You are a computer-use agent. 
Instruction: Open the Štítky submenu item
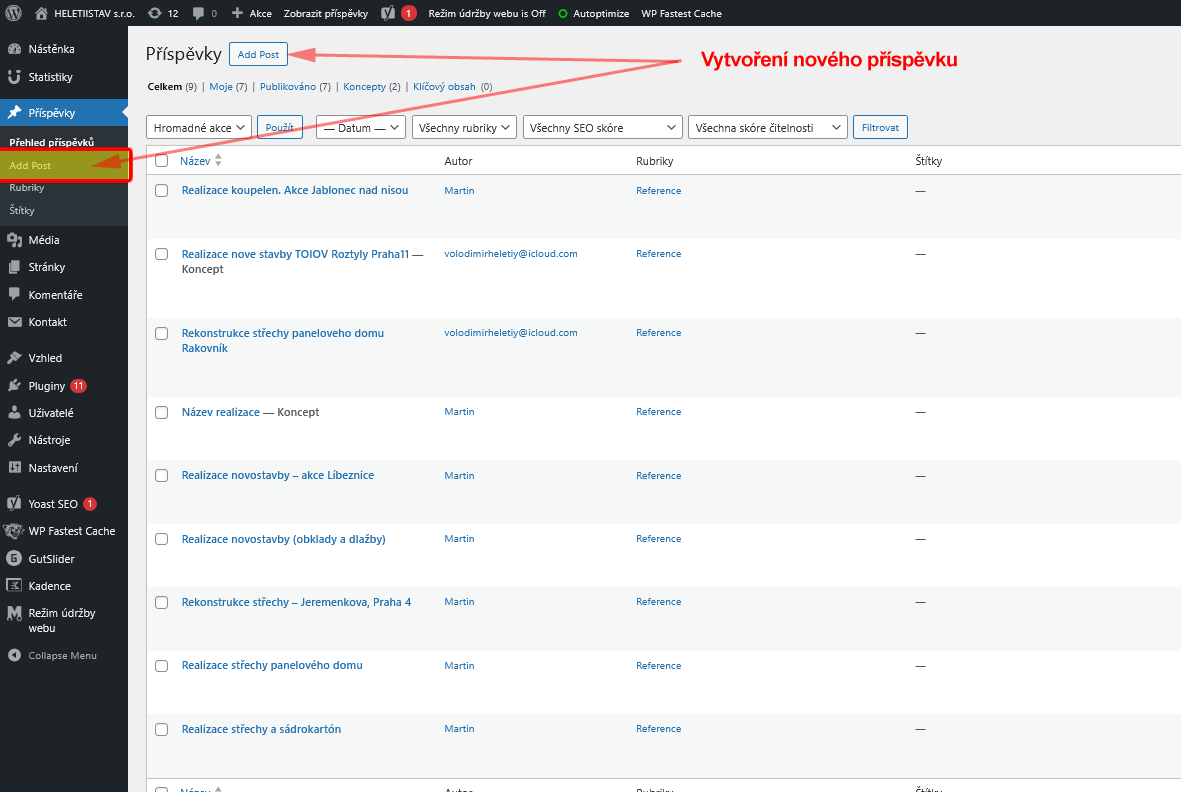point(22,210)
